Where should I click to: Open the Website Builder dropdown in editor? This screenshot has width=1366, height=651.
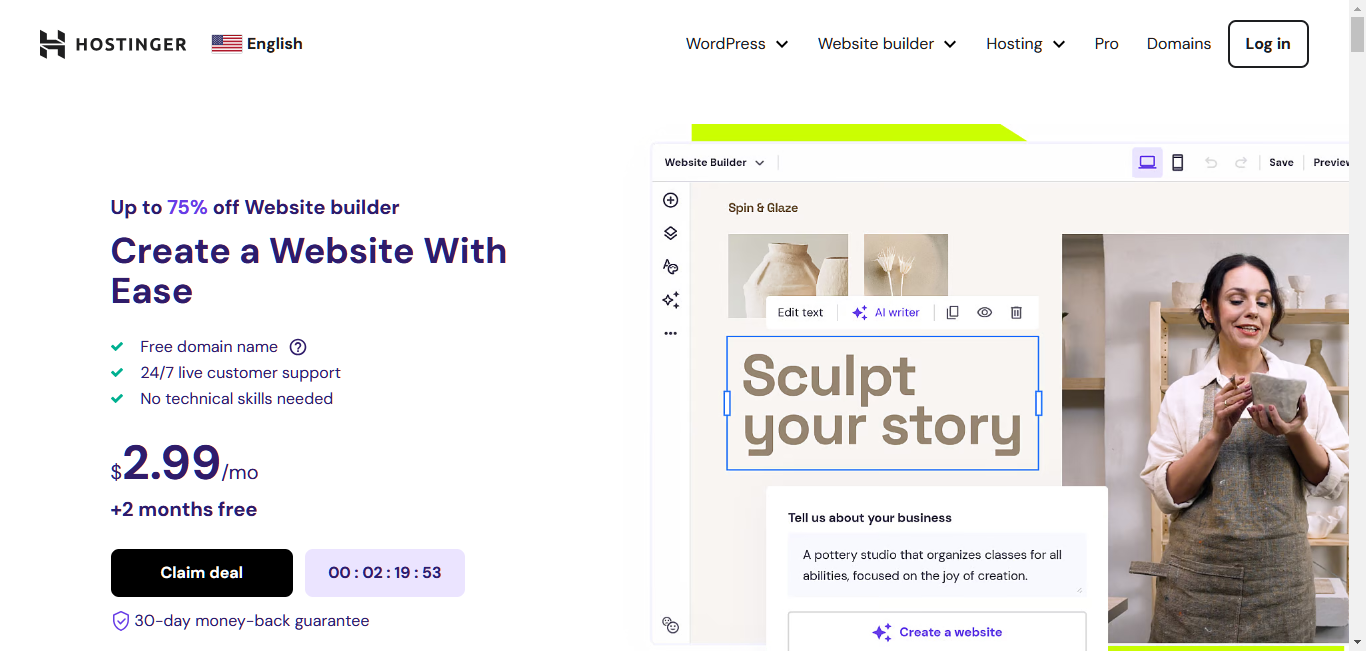tap(714, 163)
